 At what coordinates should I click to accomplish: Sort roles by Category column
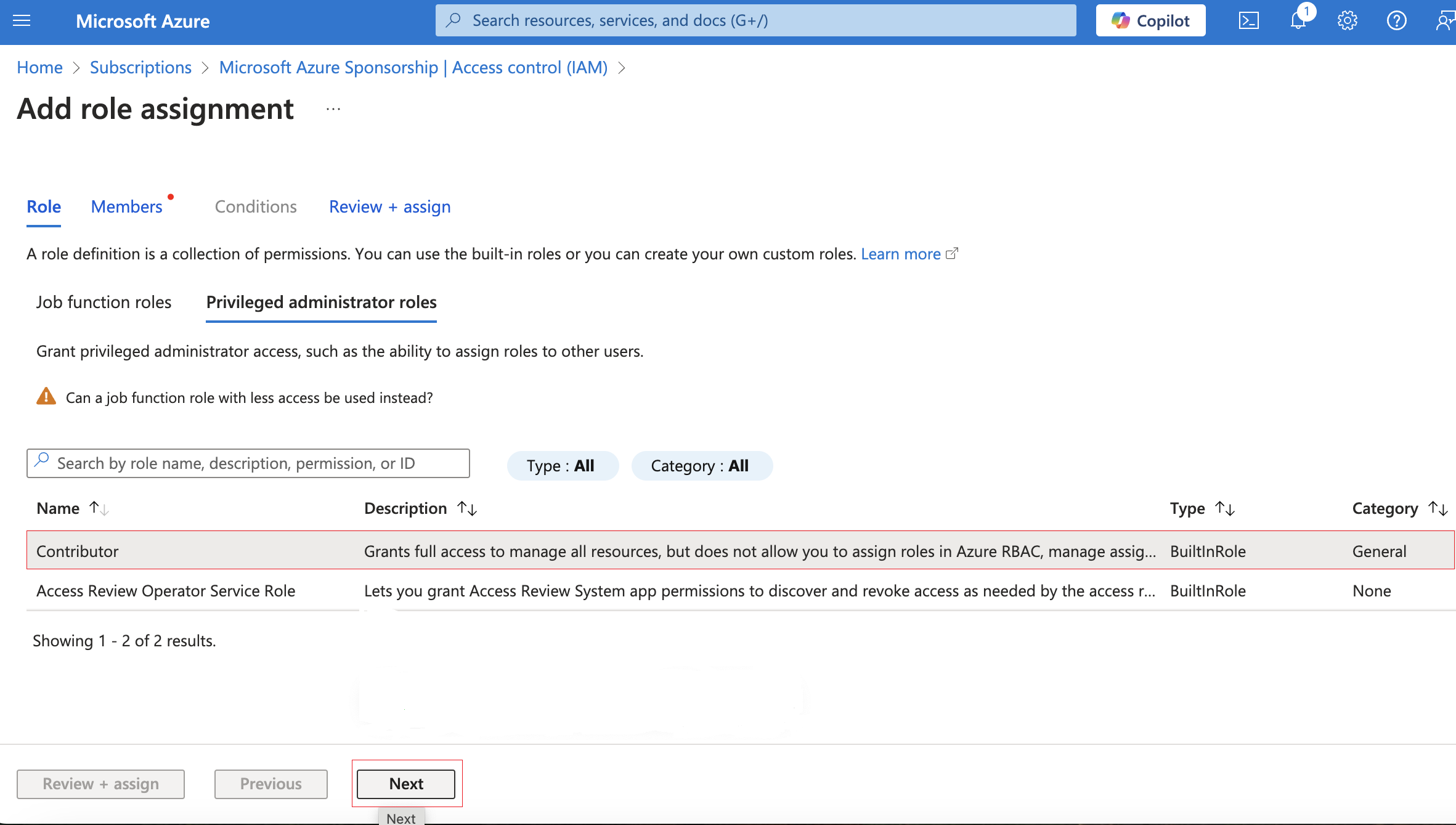click(1438, 508)
